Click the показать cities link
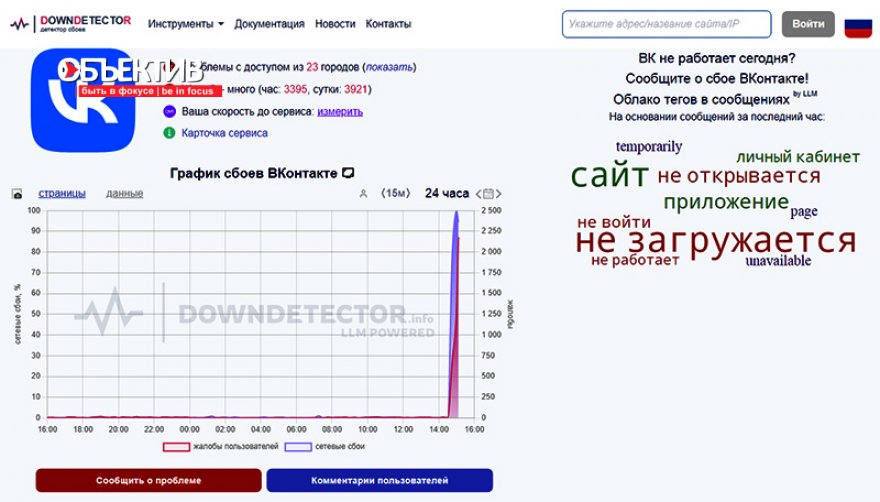The width and height of the screenshot is (880, 502). pos(389,67)
